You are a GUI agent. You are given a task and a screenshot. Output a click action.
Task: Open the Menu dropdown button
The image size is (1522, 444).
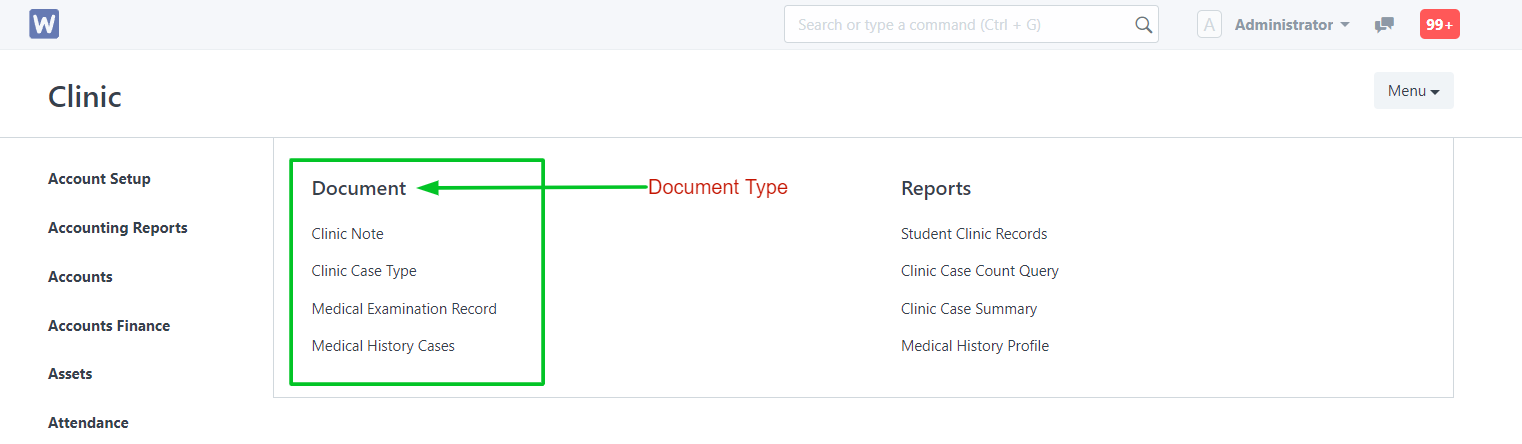coord(1413,91)
